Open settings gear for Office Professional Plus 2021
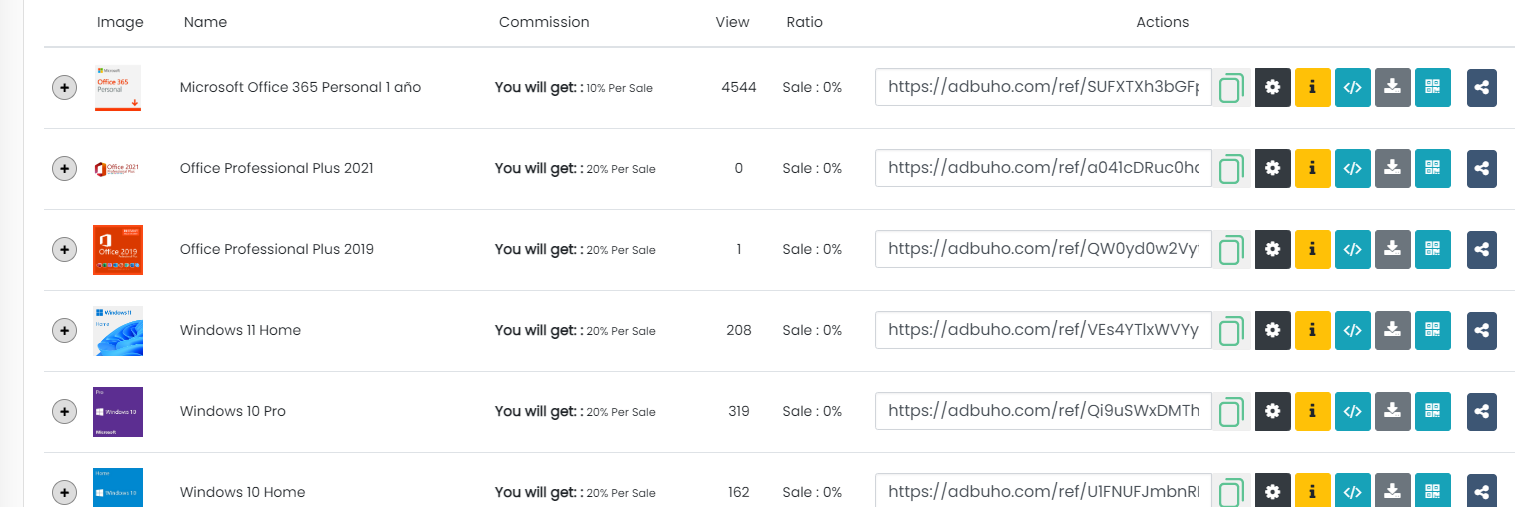This screenshot has height=507, width=1523. tap(1272, 168)
